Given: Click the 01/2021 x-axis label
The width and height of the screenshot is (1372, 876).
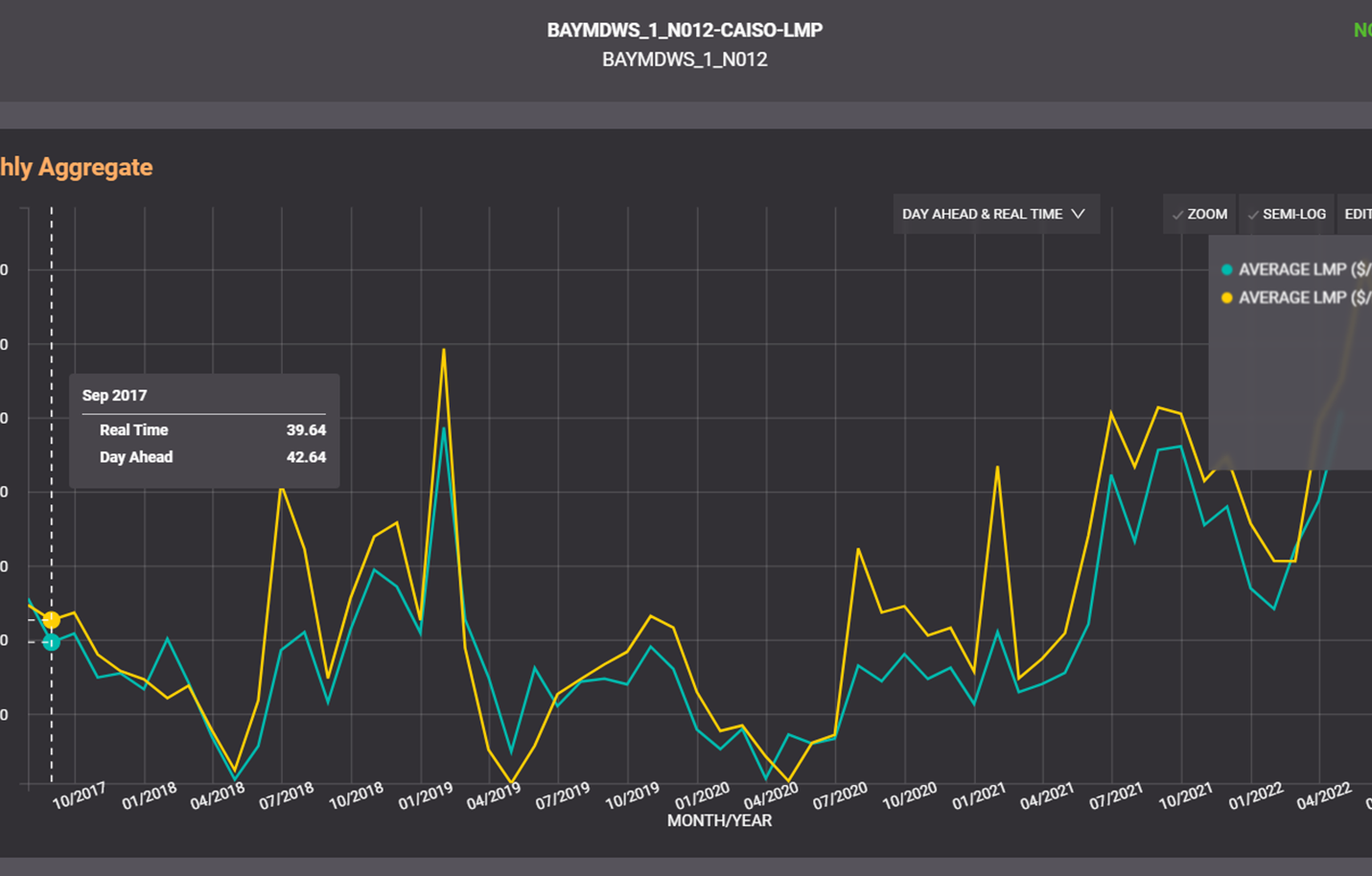Looking at the screenshot, I should 978,795.
